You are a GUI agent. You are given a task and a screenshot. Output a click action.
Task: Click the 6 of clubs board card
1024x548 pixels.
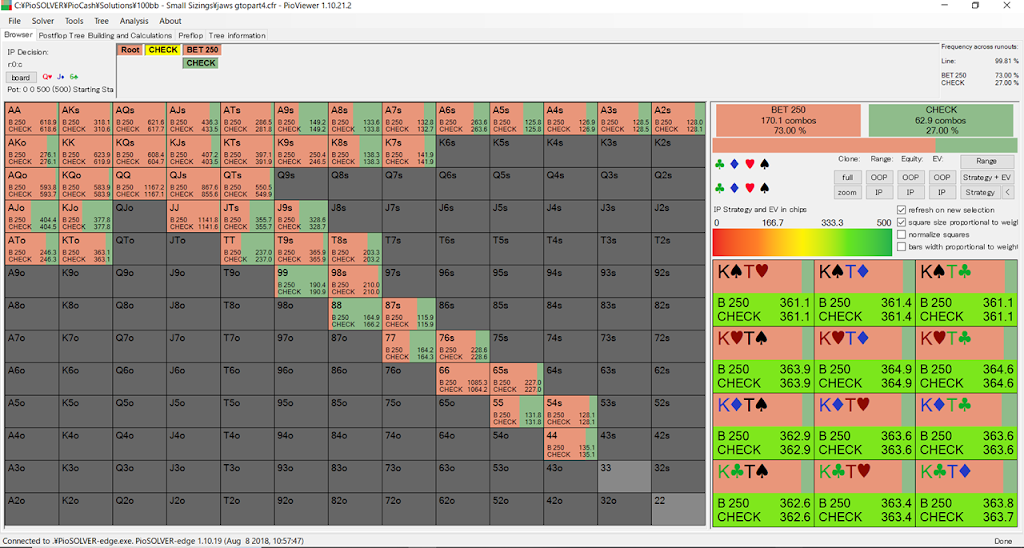74,77
